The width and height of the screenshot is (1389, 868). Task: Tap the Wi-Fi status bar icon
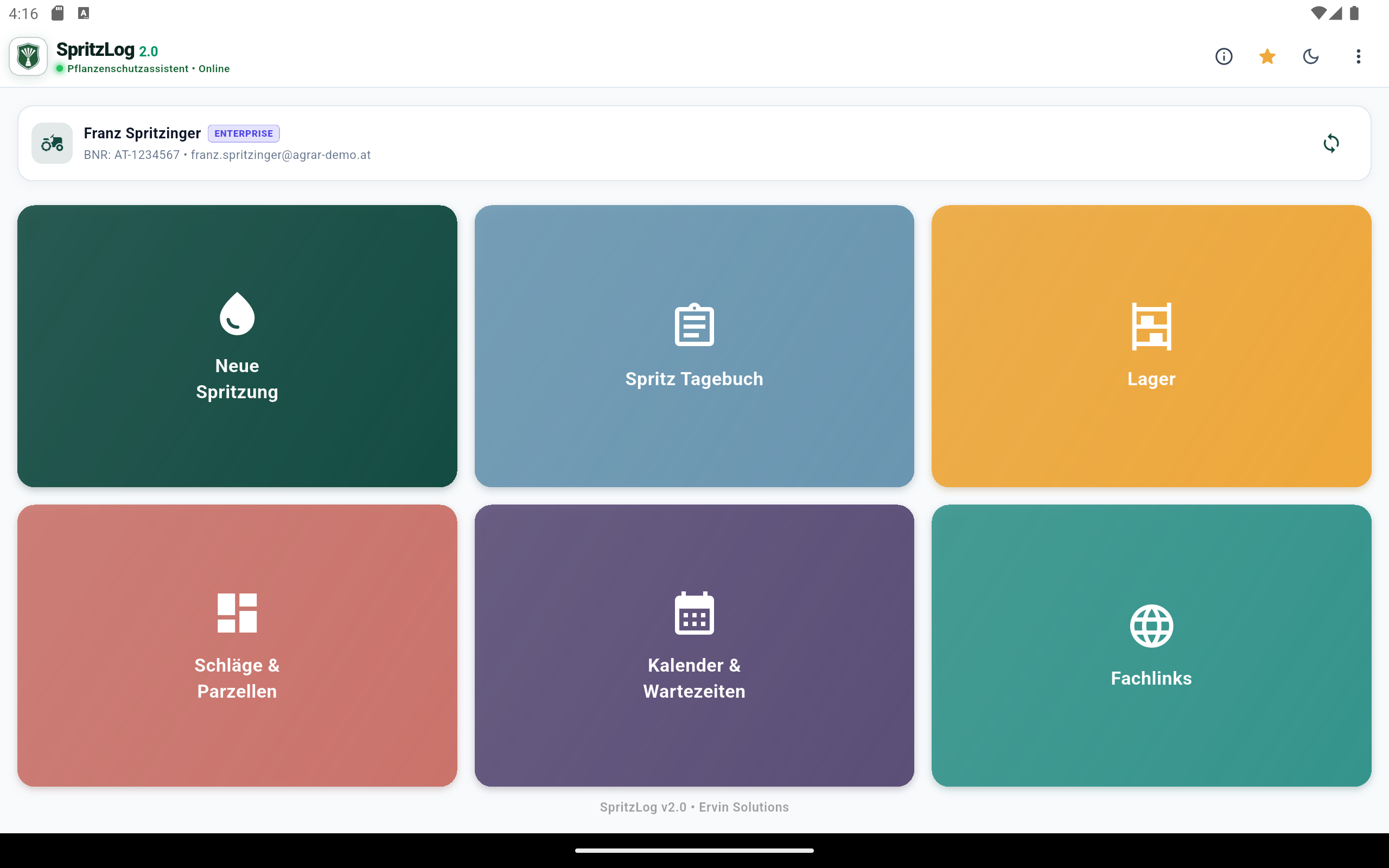1318,13
